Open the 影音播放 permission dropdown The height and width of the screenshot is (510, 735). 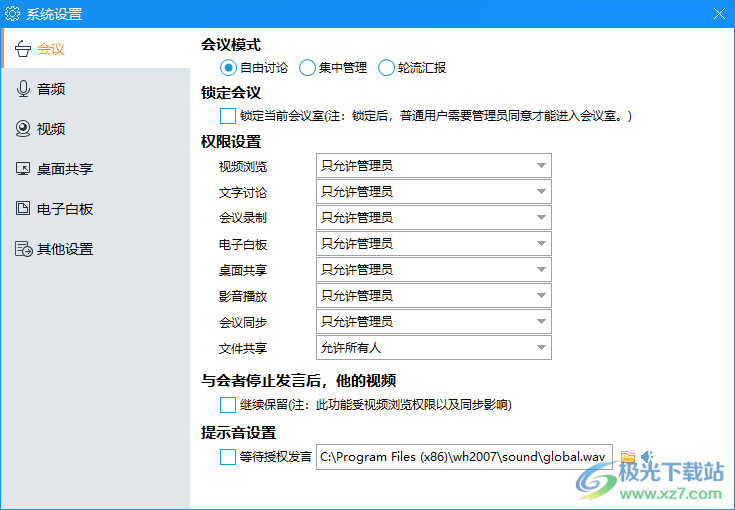coord(434,296)
